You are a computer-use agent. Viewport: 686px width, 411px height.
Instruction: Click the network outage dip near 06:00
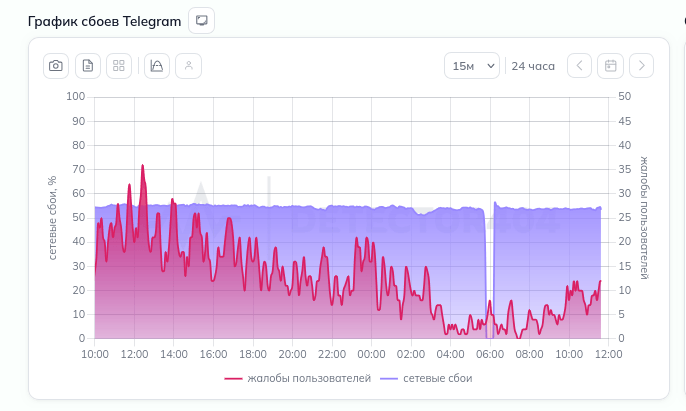pyautogui.click(x=489, y=320)
